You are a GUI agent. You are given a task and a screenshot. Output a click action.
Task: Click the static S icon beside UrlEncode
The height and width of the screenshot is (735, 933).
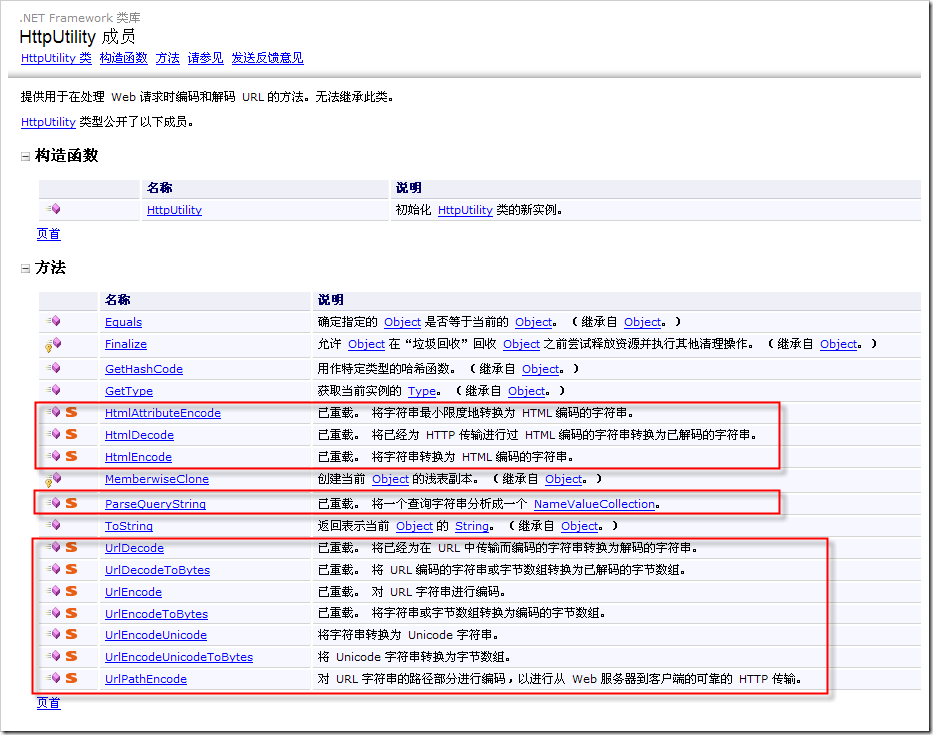pyautogui.click(x=71, y=591)
